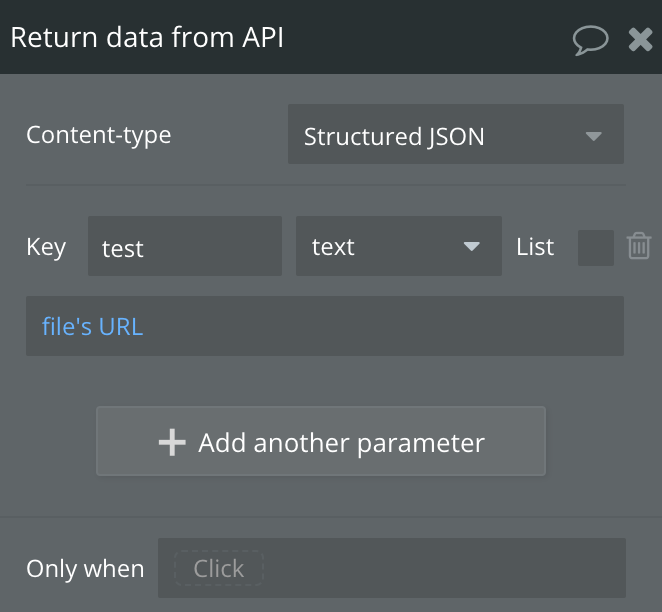Select the Return data from API title bar
This screenshot has width=662, height=612.
(331, 37)
